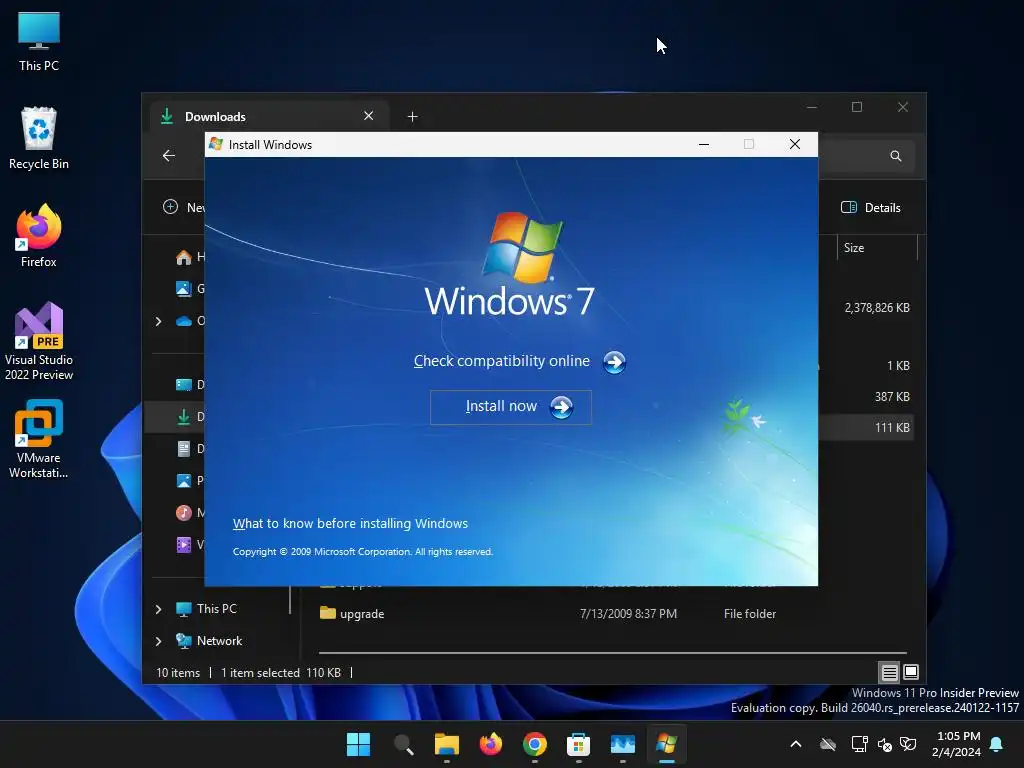Expand the OneDrive cloud tree node
1024x768 pixels.
pyautogui.click(x=158, y=321)
